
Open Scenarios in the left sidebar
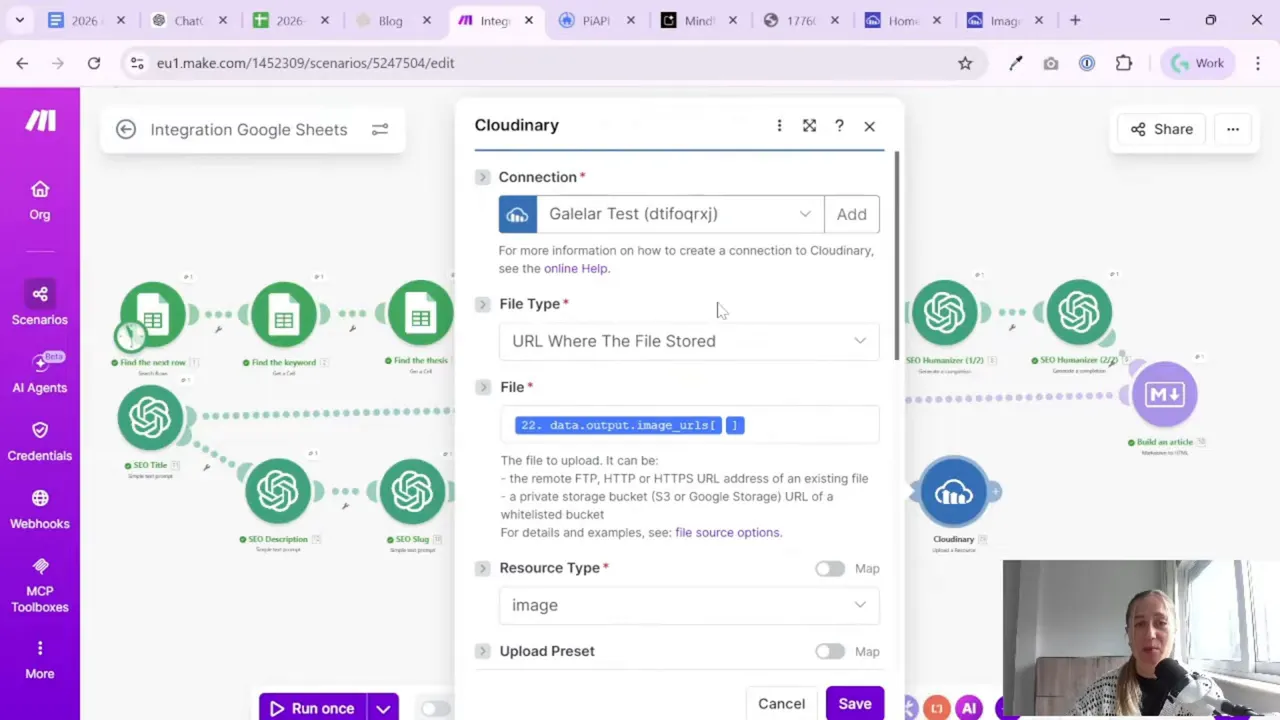coord(40,304)
